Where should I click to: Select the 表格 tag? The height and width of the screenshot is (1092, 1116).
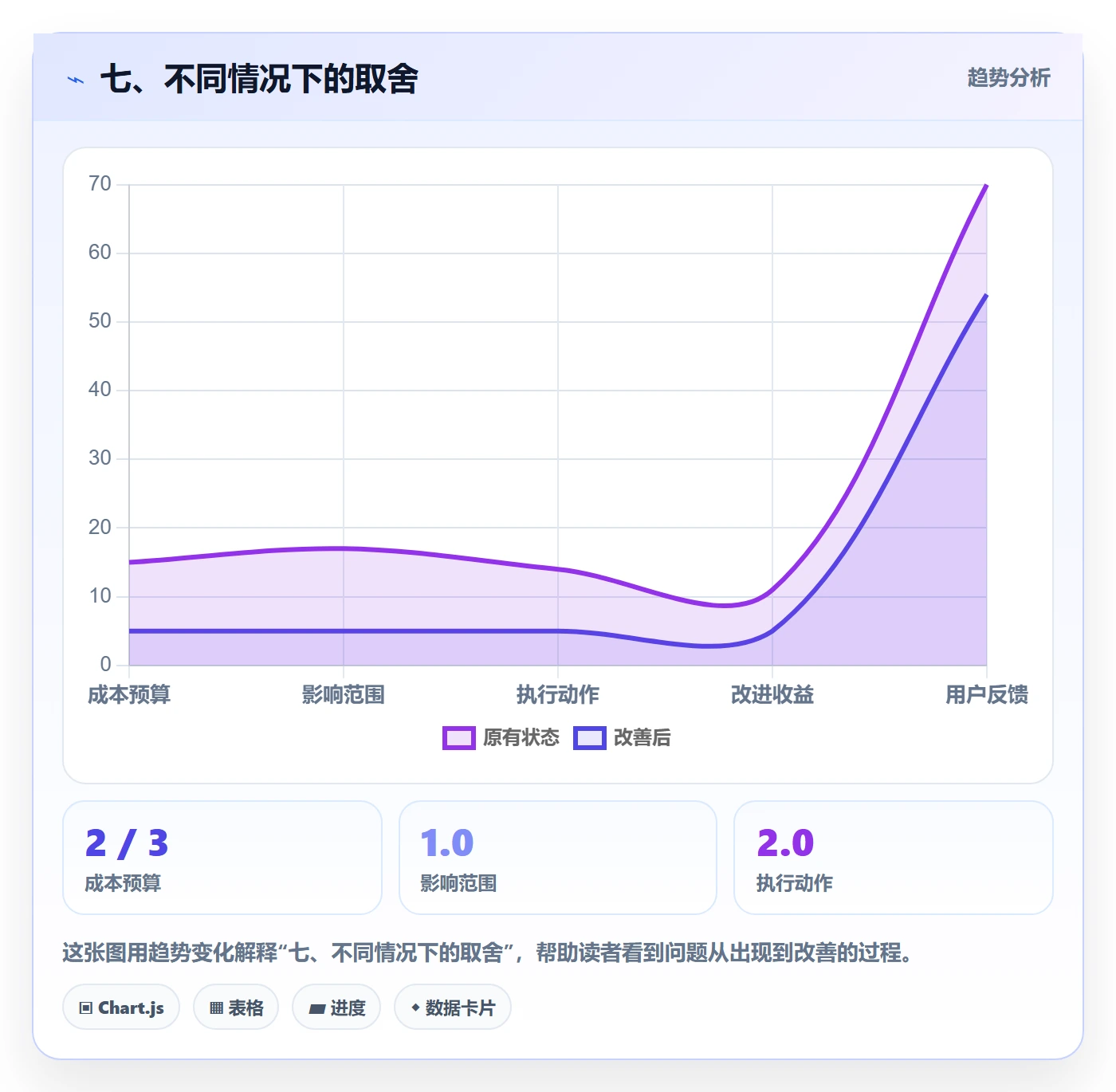(x=236, y=1008)
